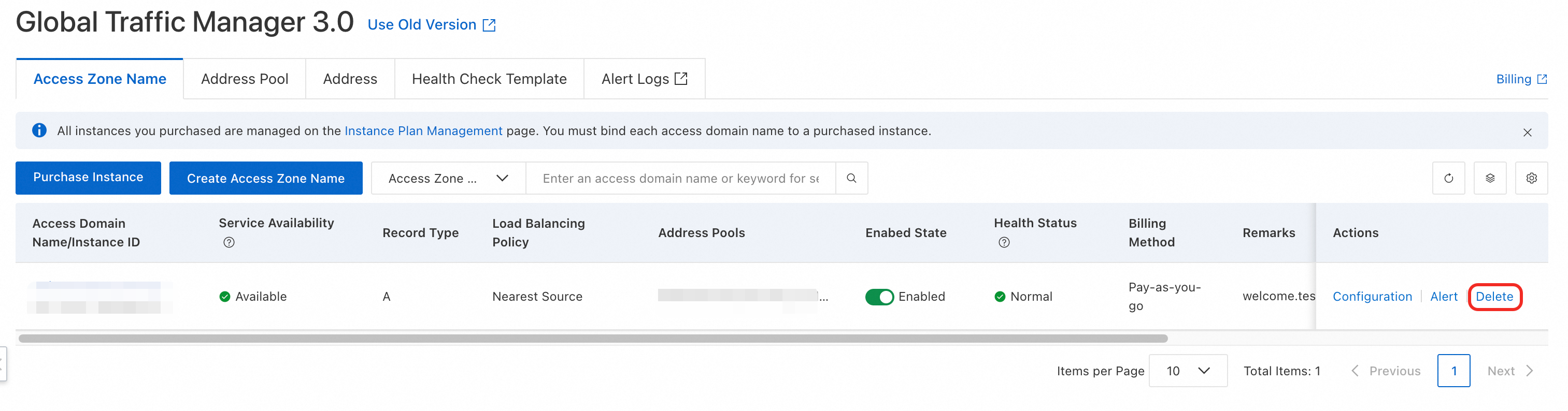This screenshot has width=1568, height=411.
Task: Click the Service Availability help icon
Action: (x=229, y=243)
